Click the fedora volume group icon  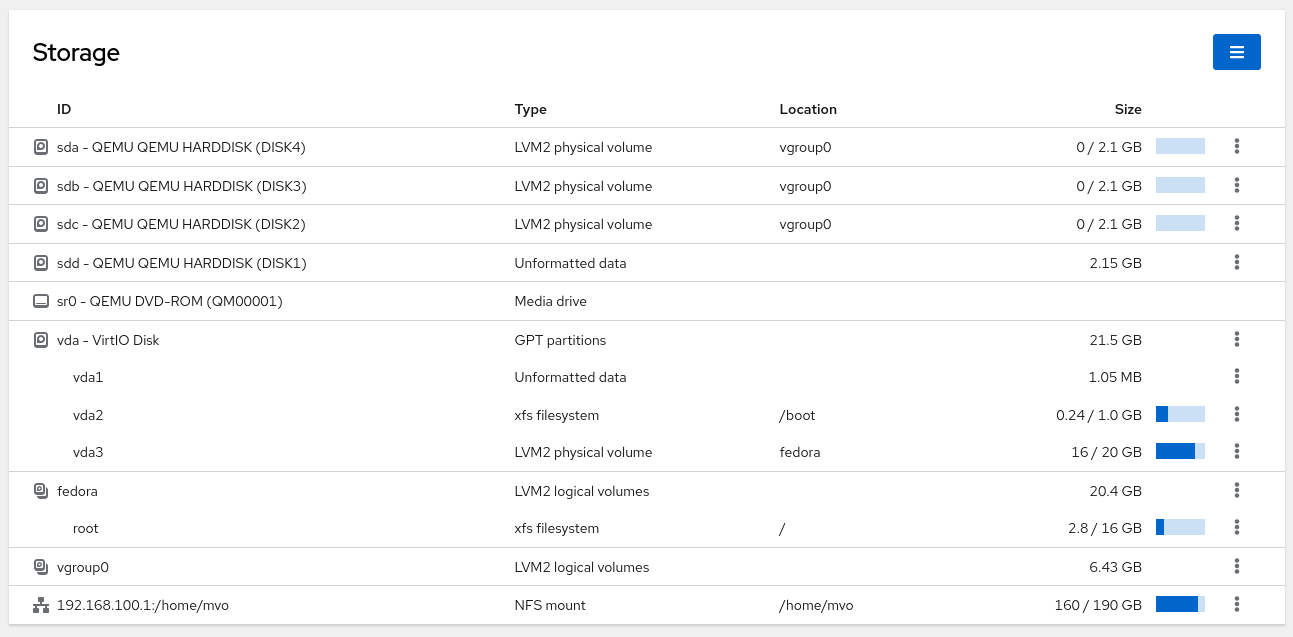pos(41,491)
